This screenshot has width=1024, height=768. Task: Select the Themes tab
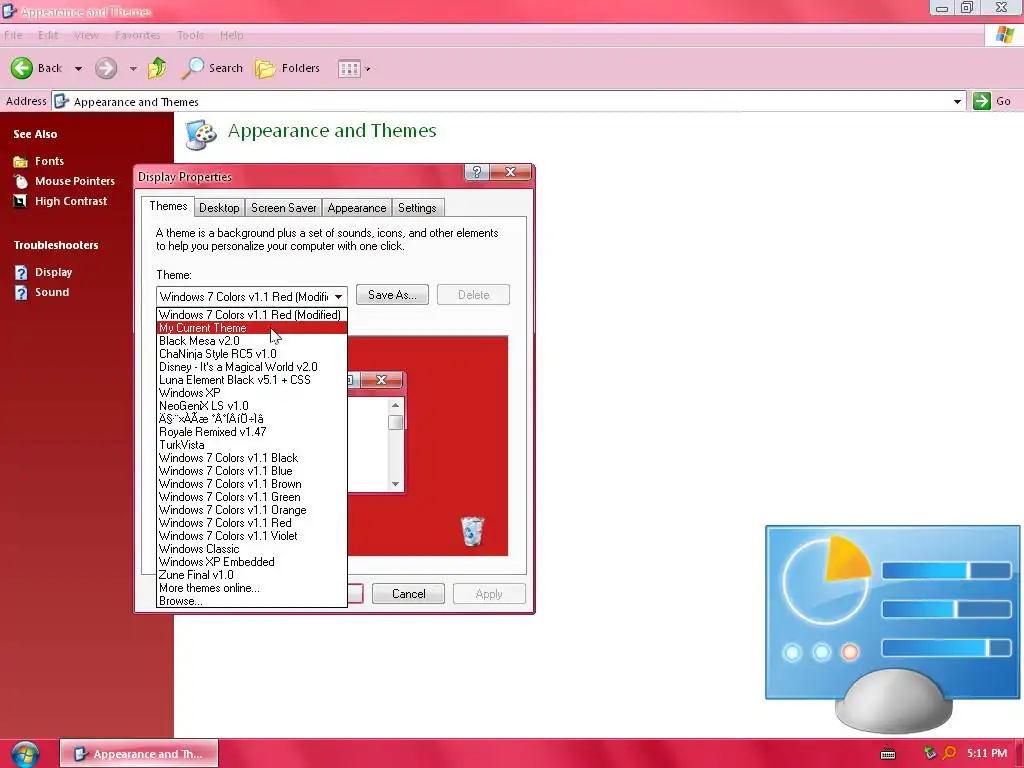168,206
